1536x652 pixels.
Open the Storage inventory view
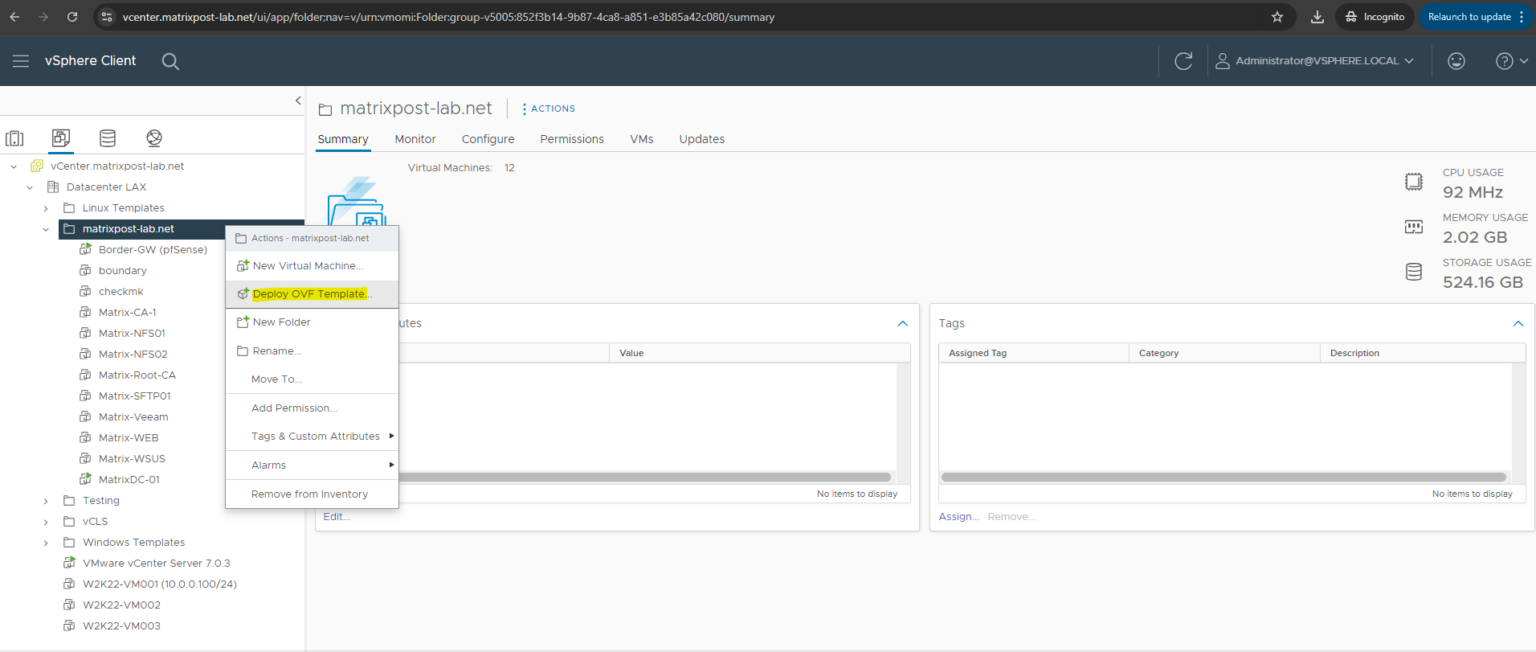coord(107,138)
